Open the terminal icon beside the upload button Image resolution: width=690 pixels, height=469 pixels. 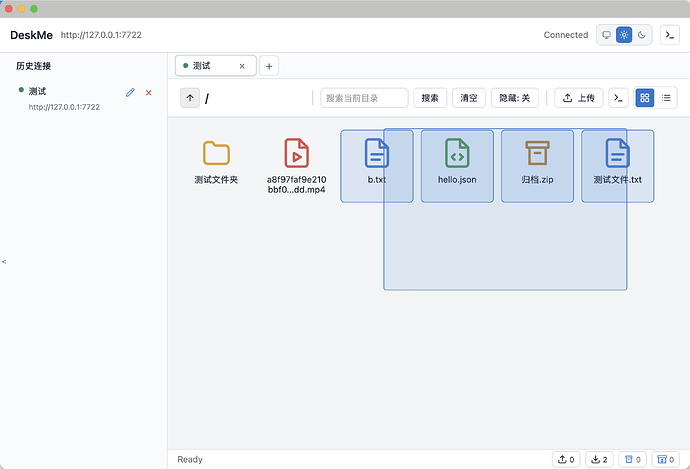(618, 98)
